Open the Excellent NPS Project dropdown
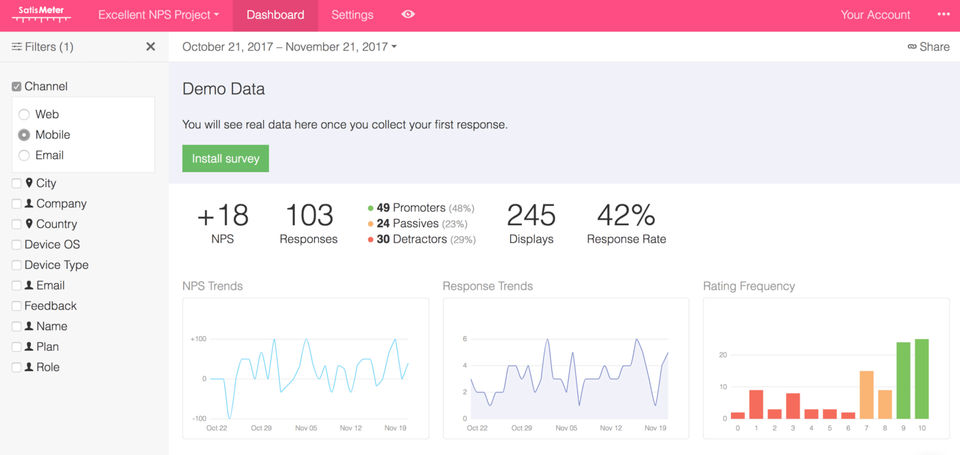Screen dimensions: 960x455 158,15
